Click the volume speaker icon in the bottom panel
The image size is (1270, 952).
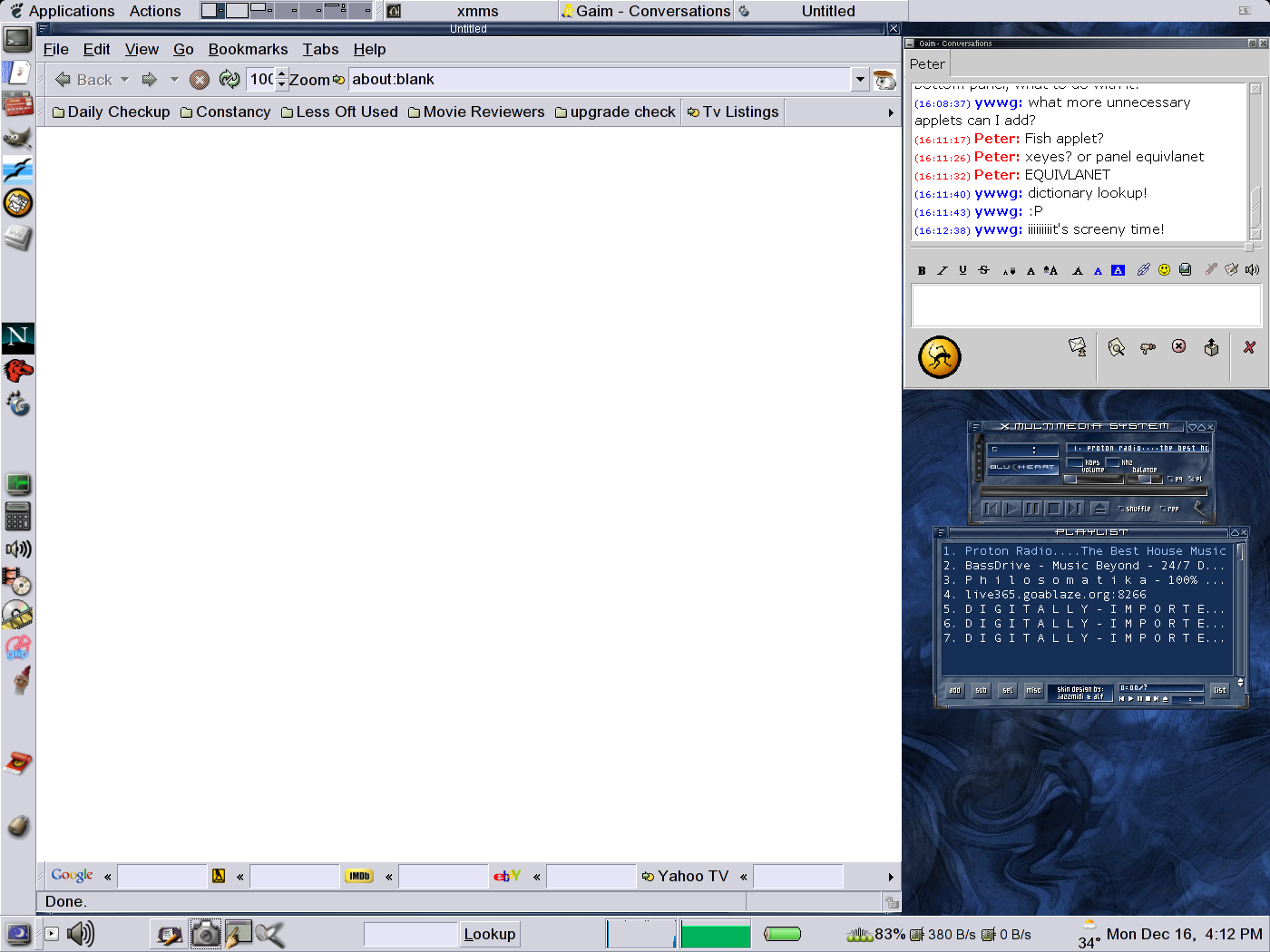point(81,934)
